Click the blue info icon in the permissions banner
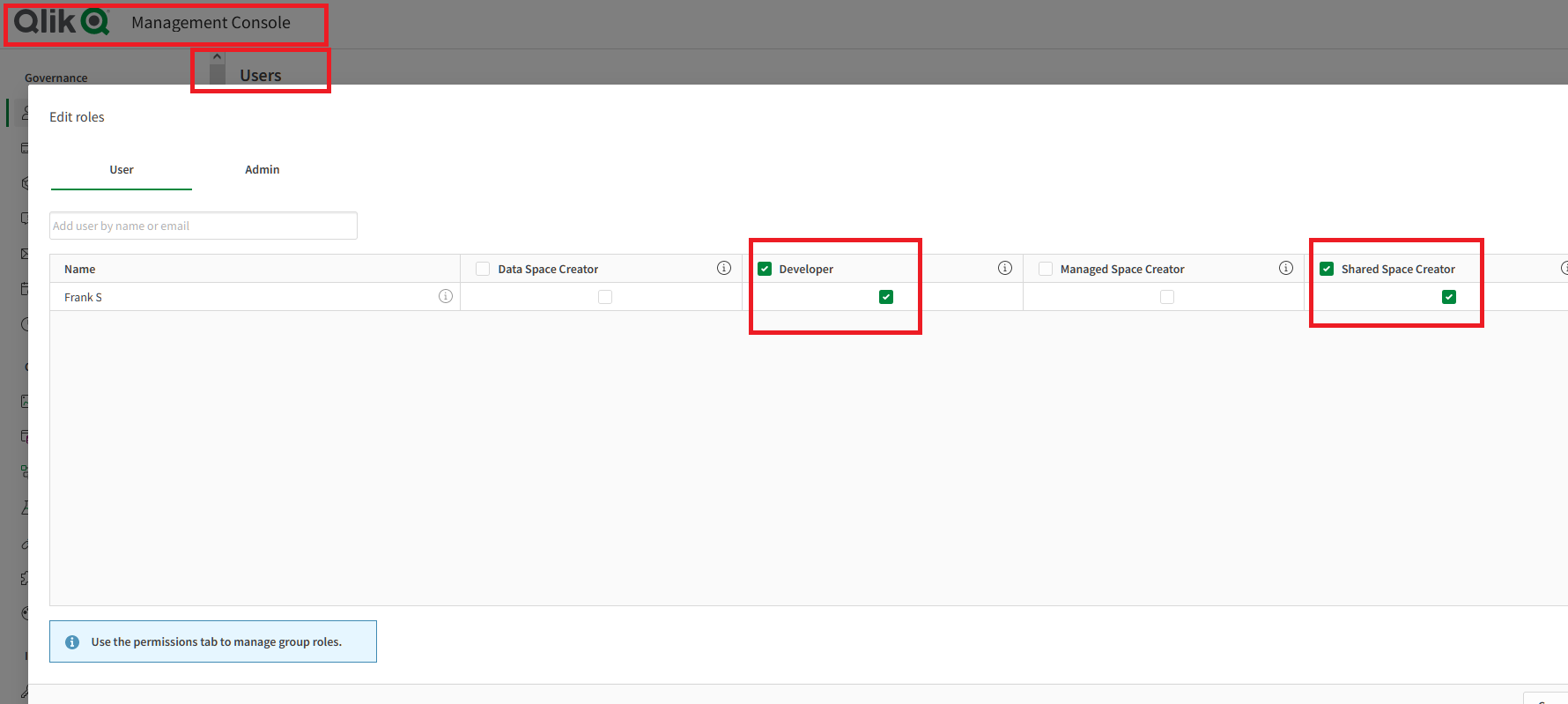Viewport: 1568px width, 704px height. pos(72,642)
